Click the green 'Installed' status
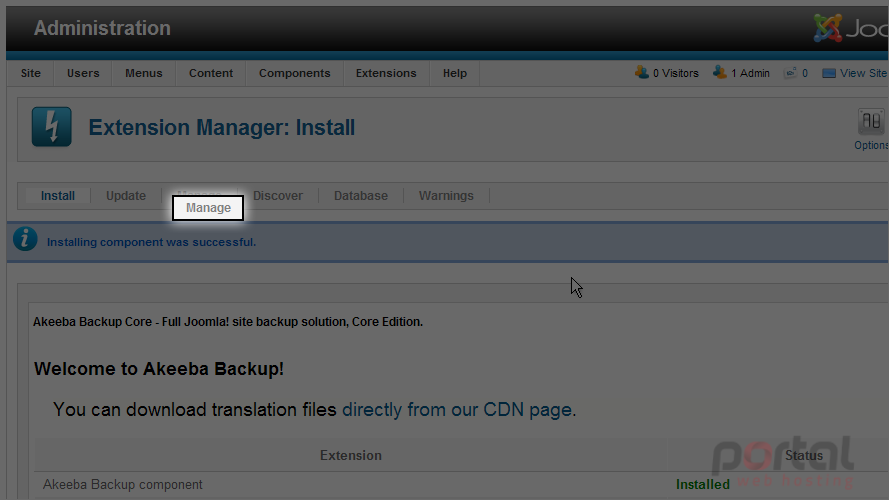This screenshot has height=500, width=889. click(x=702, y=485)
